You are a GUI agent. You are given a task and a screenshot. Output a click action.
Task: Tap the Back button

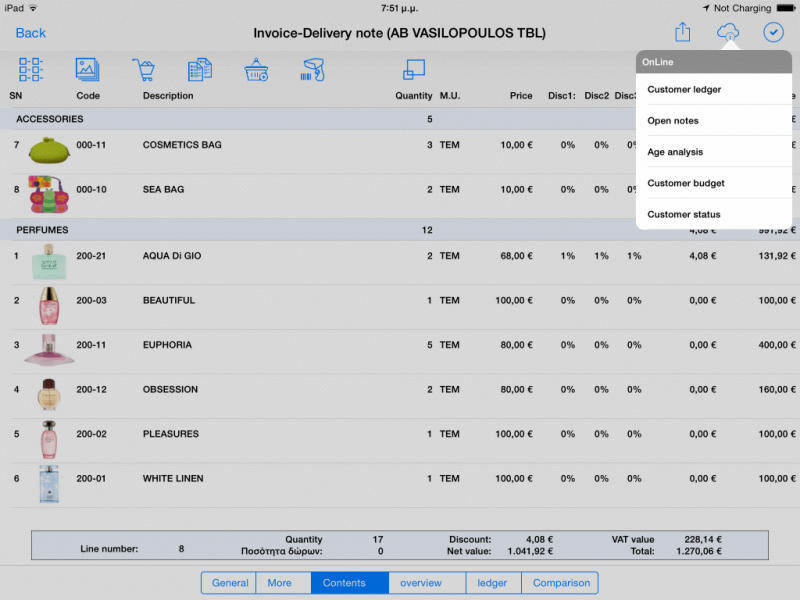31,33
